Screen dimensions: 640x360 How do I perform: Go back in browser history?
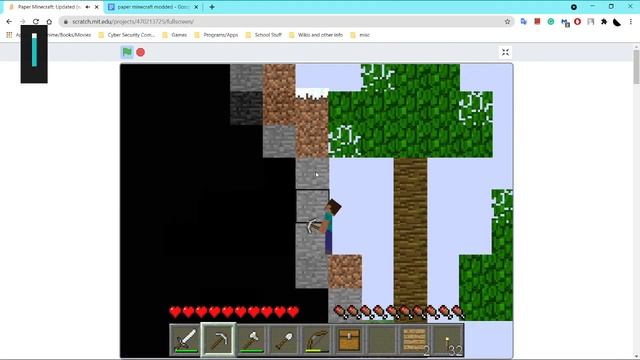(9, 22)
